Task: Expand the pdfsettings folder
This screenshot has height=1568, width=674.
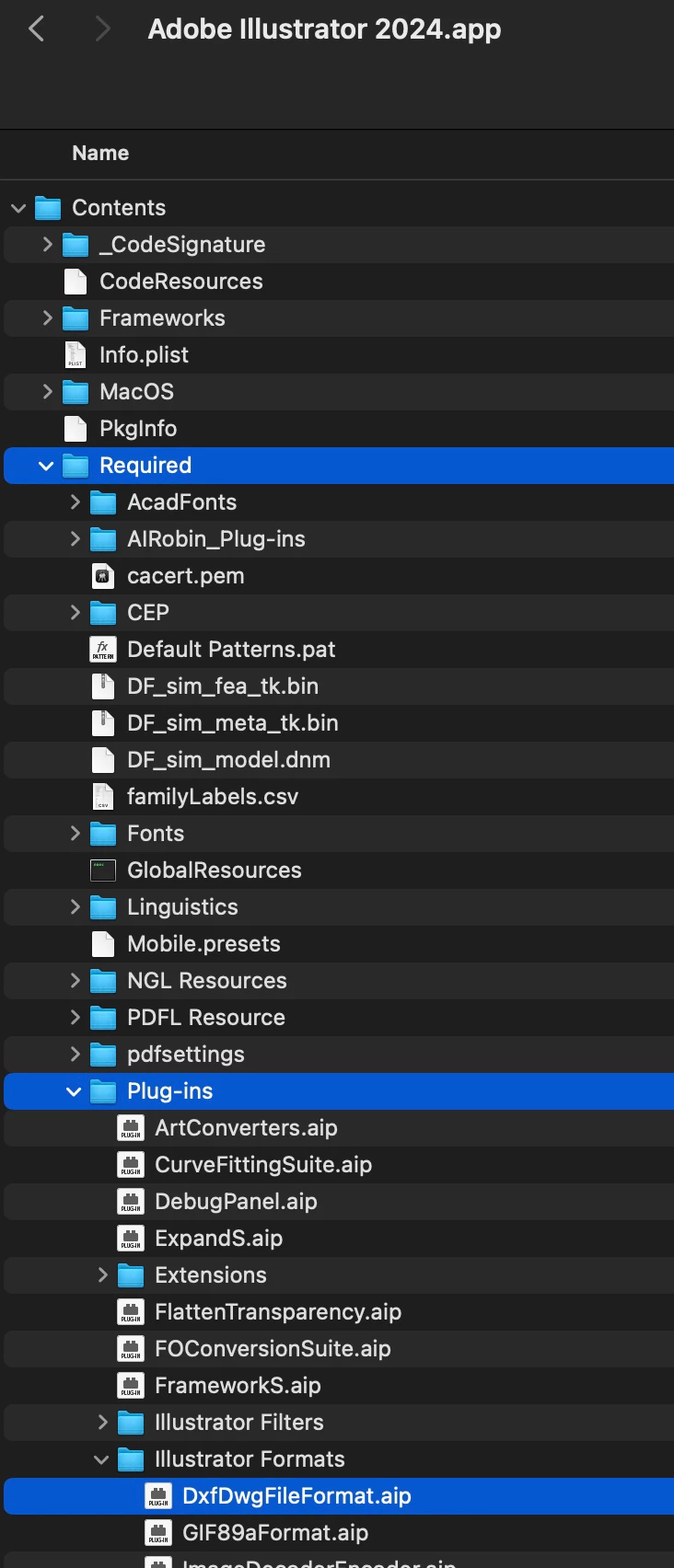Action: pos(75,1055)
